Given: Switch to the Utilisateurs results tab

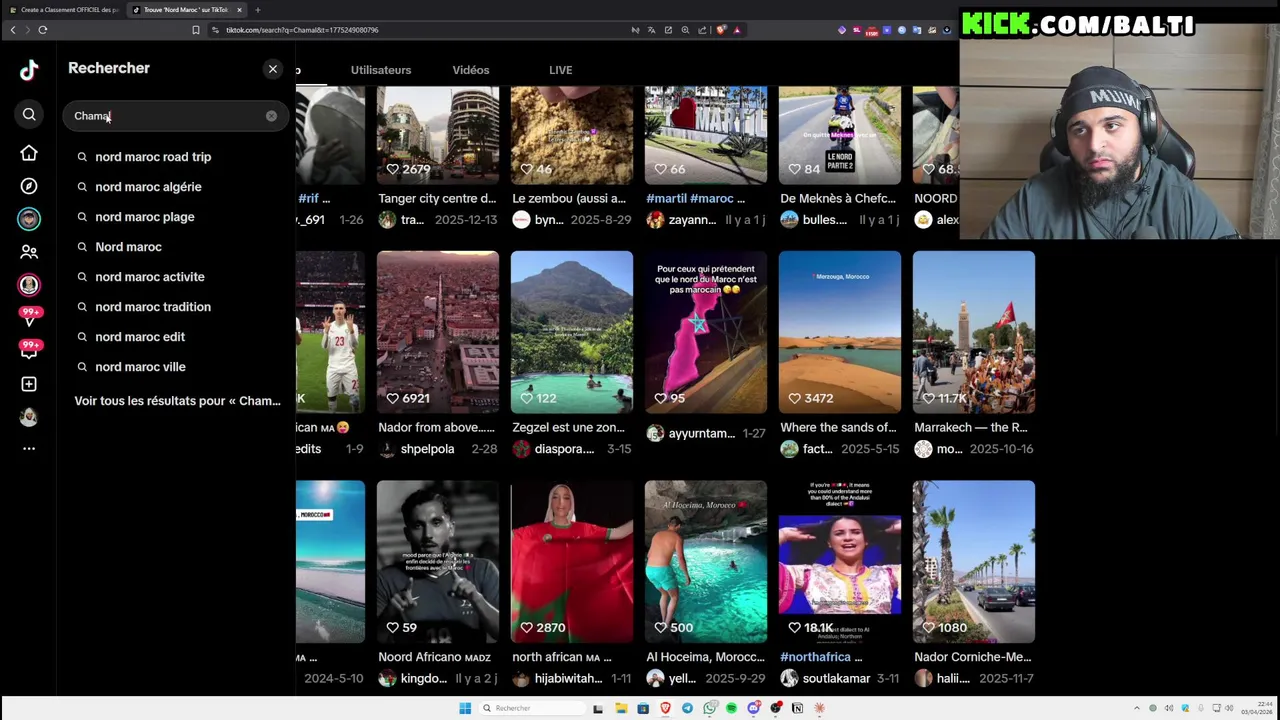Looking at the screenshot, I should [x=381, y=70].
